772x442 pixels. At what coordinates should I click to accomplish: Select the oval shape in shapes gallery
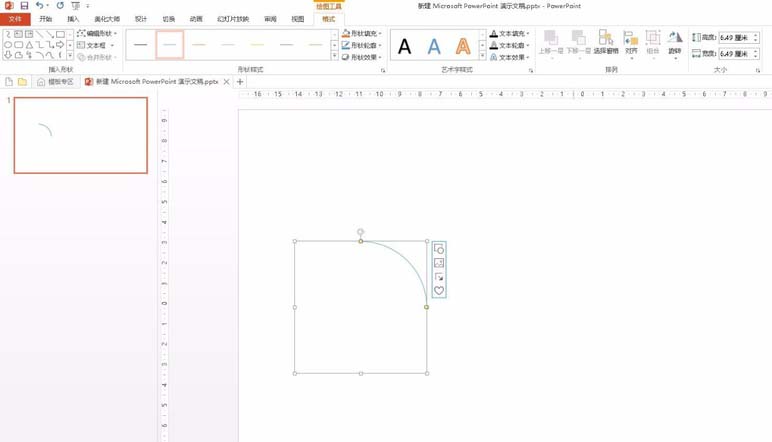[8, 45]
